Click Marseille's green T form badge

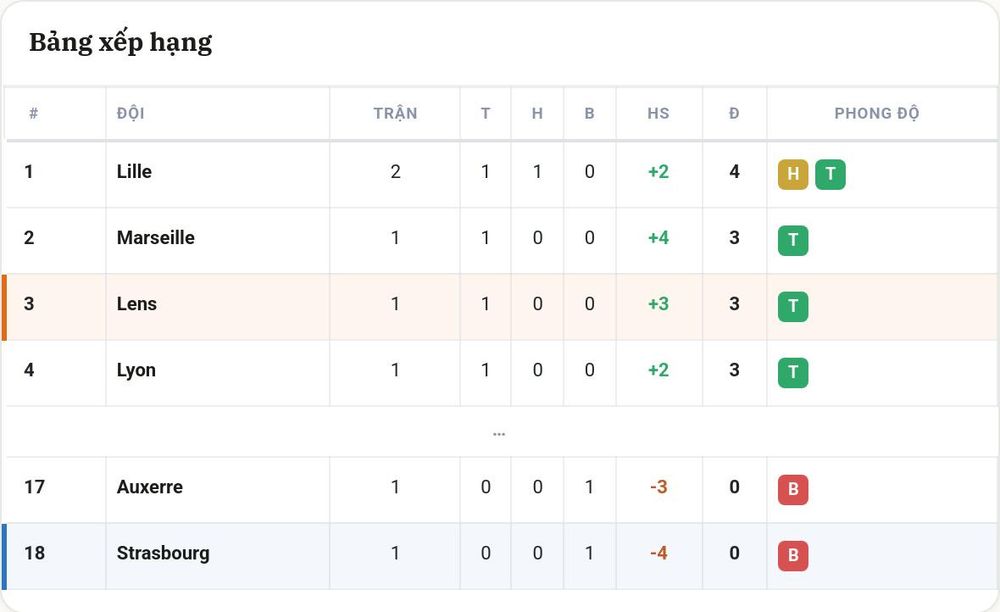(793, 240)
